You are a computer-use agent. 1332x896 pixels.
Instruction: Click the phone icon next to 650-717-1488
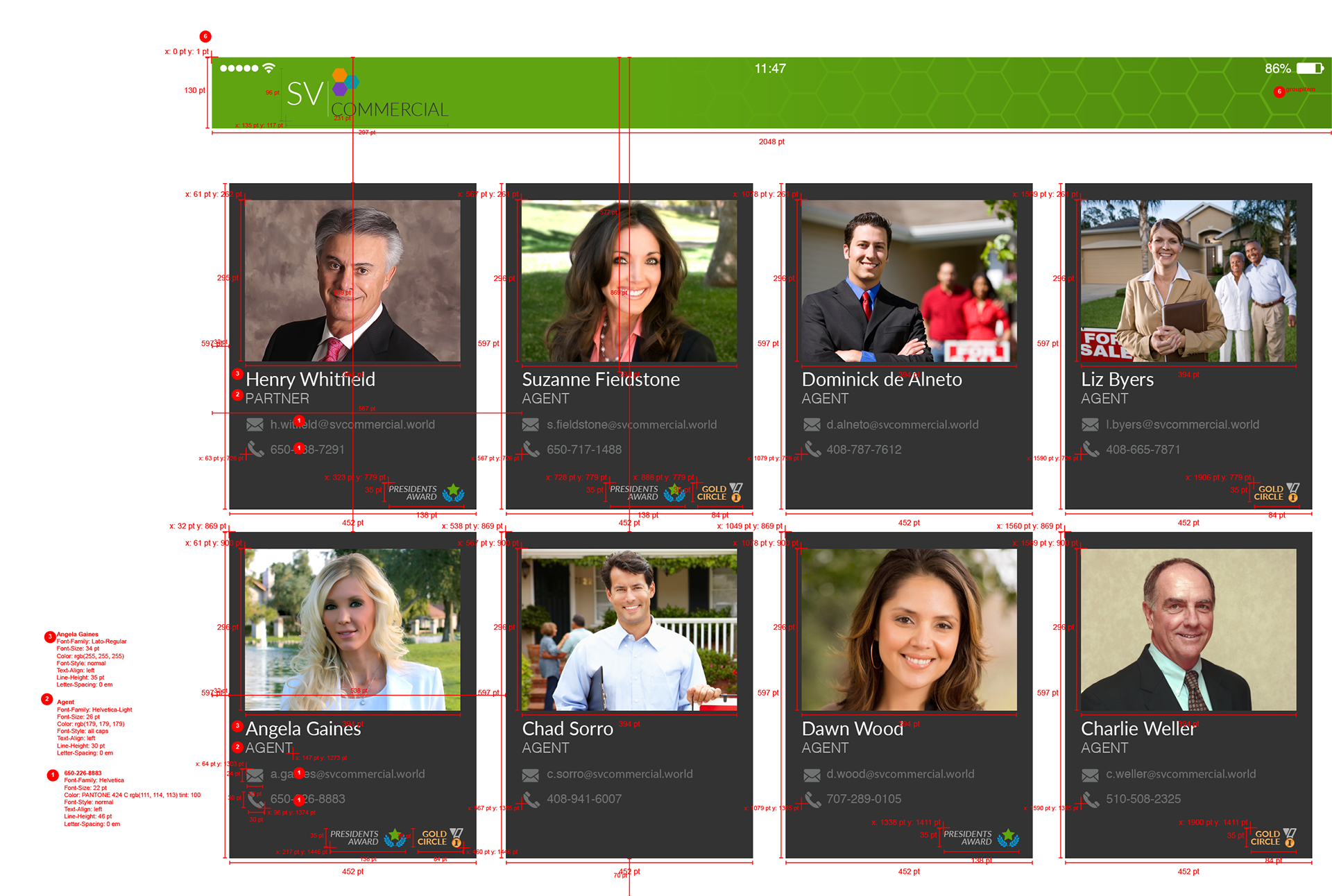click(531, 449)
